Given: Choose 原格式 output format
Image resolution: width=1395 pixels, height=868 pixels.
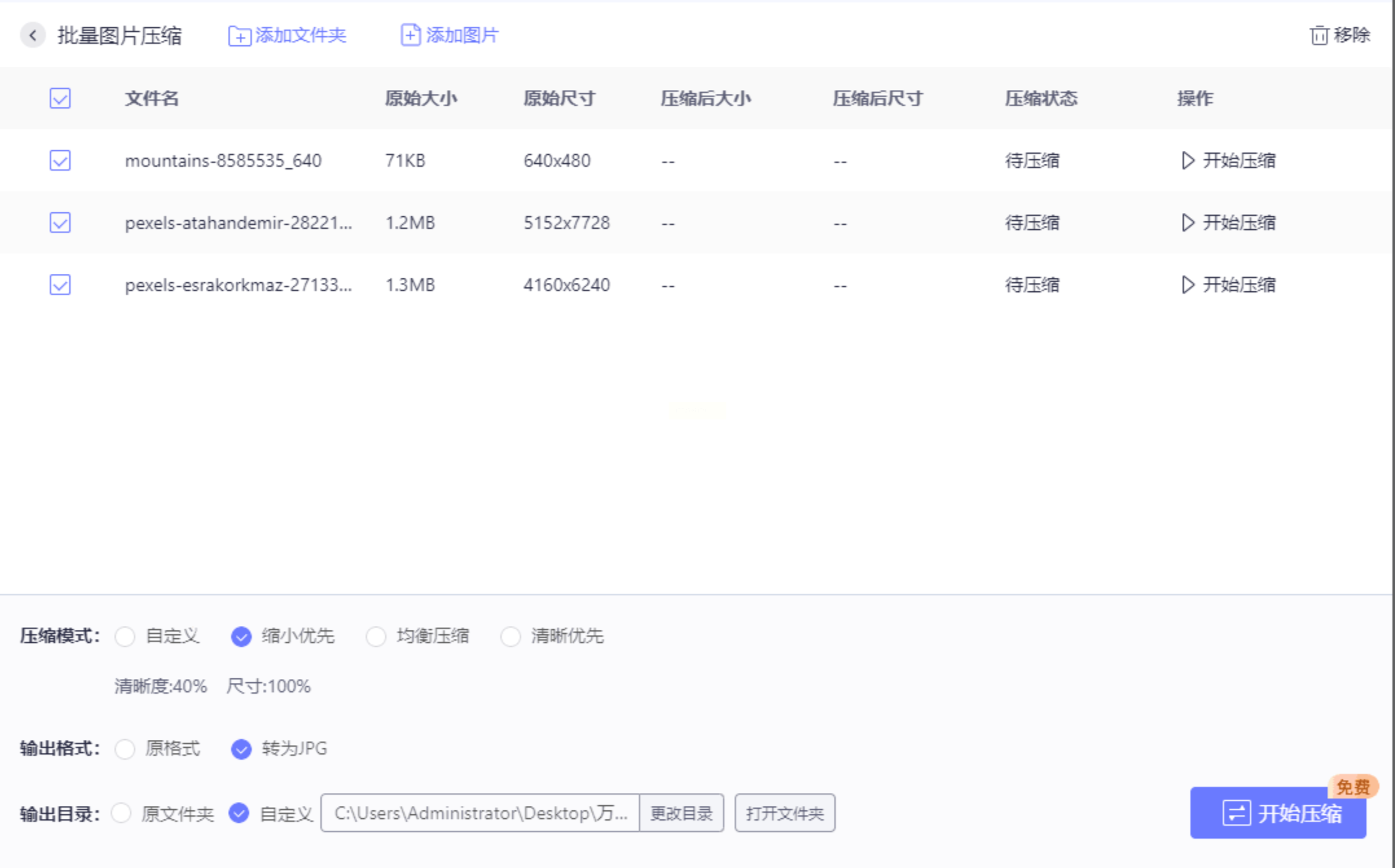Looking at the screenshot, I should pos(125,749).
